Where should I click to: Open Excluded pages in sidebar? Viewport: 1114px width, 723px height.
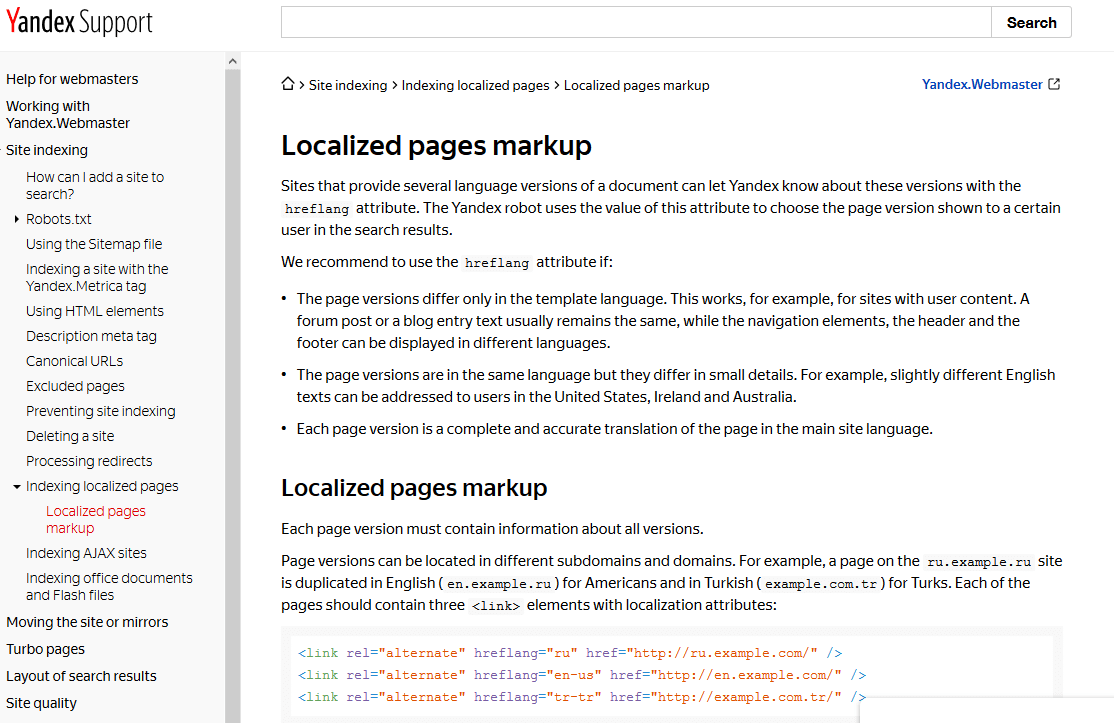75,386
